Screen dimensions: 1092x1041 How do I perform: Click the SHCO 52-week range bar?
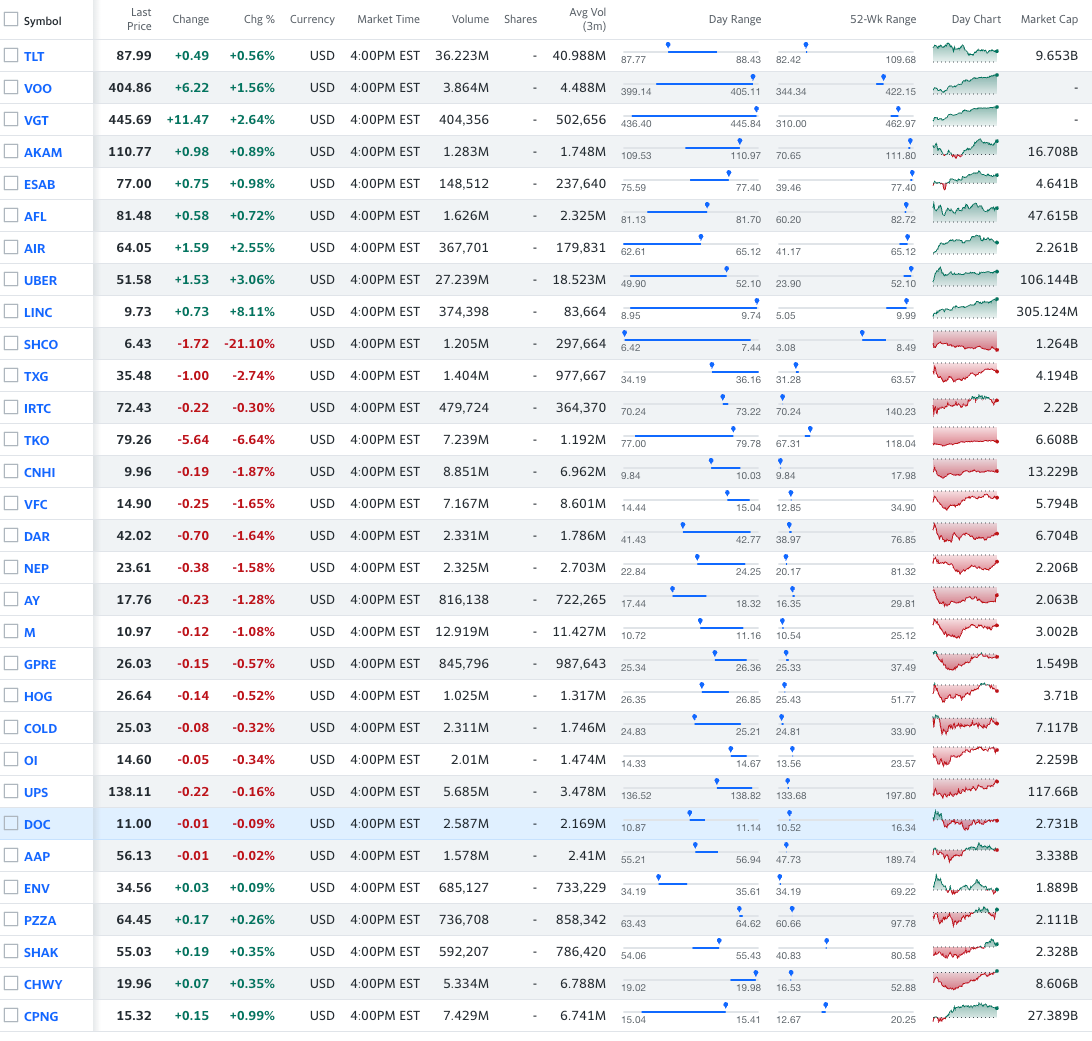click(846, 340)
